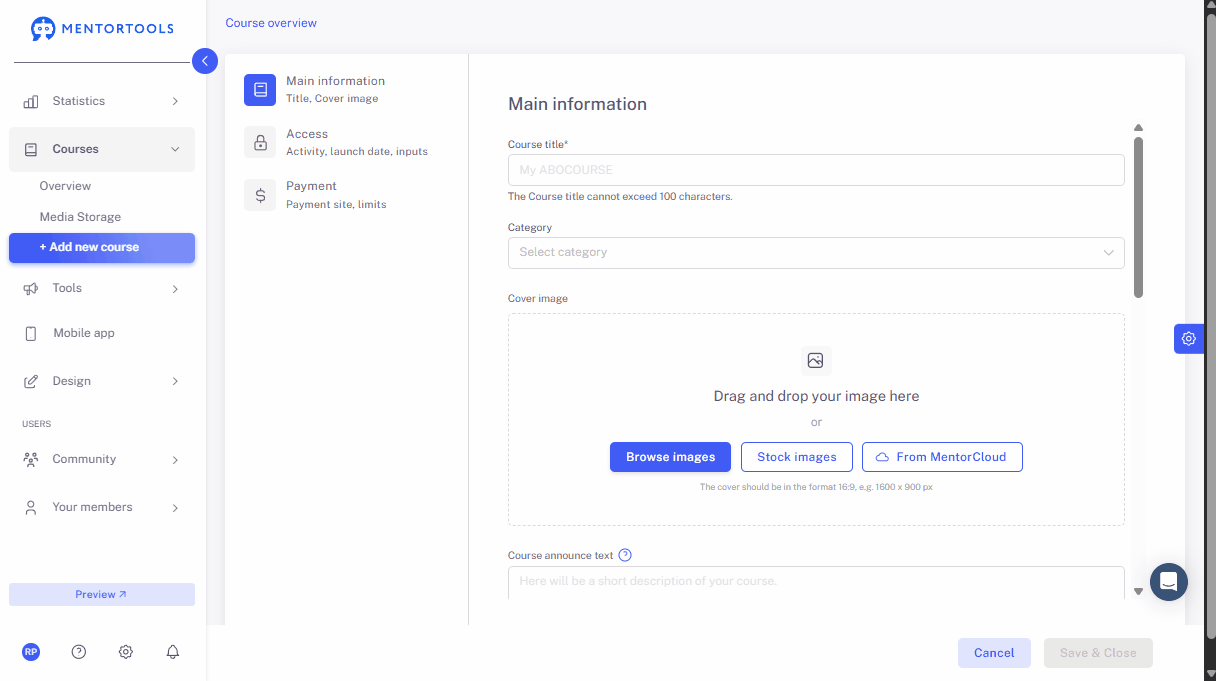The image size is (1216, 681).
Task: Click the Mobile app phone icon
Action: [x=31, y=333]
